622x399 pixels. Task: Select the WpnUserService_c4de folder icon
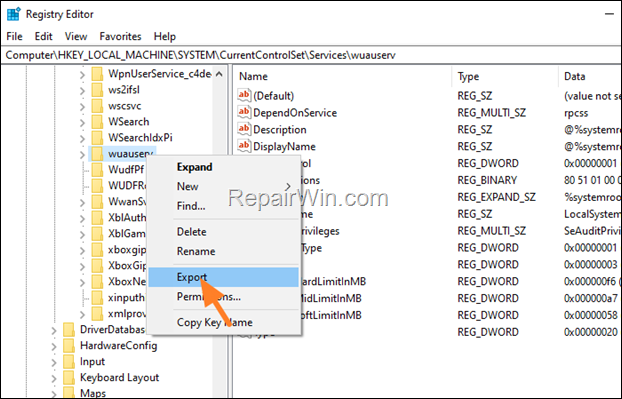(97, 74)
